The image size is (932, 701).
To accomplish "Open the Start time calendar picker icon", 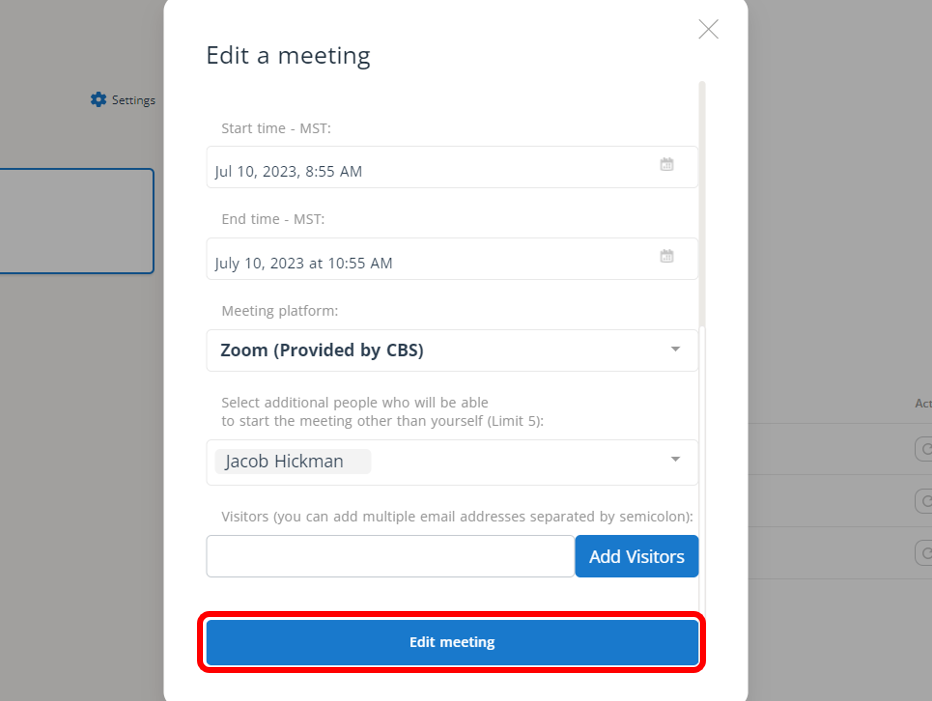I will [x=667, y=165].
